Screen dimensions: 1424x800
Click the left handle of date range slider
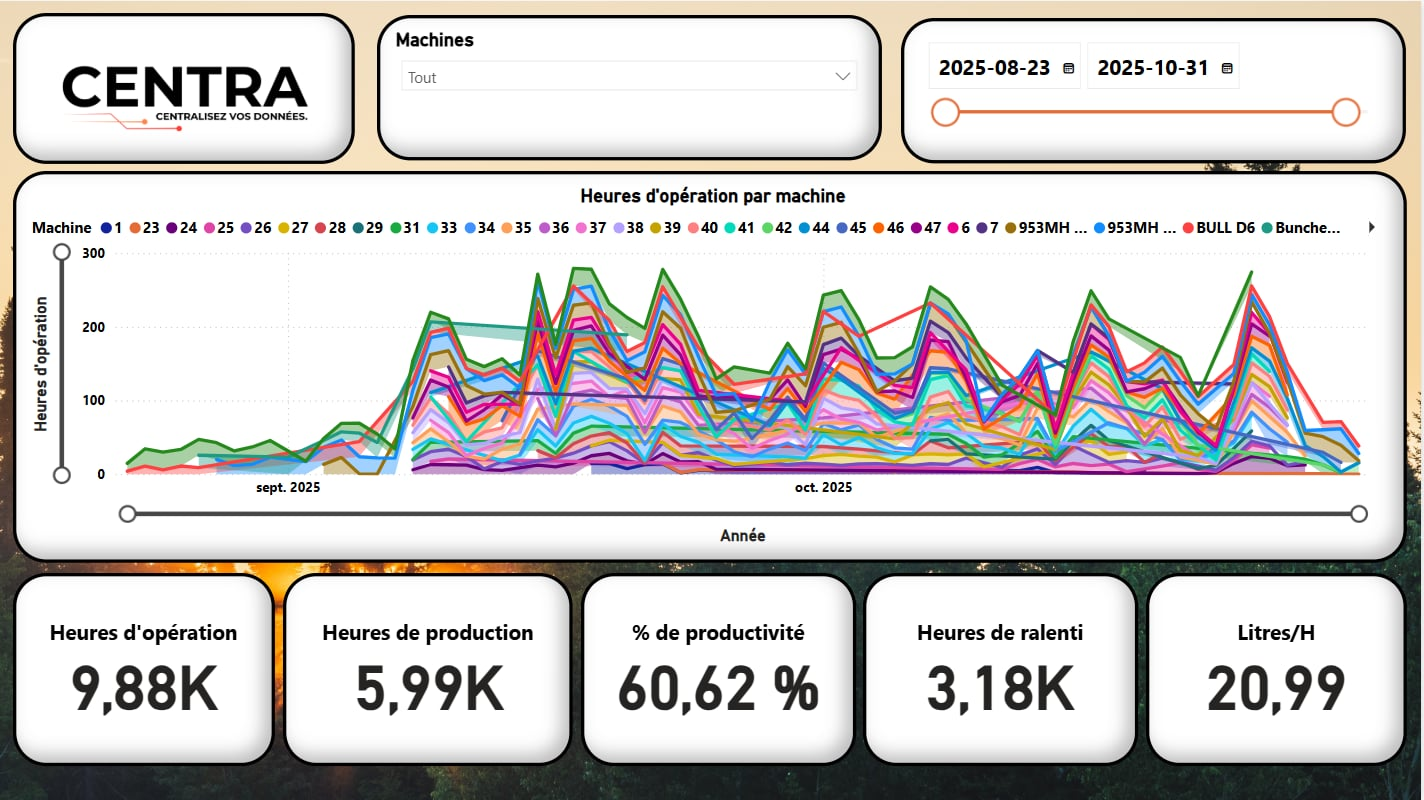[945, 112]
